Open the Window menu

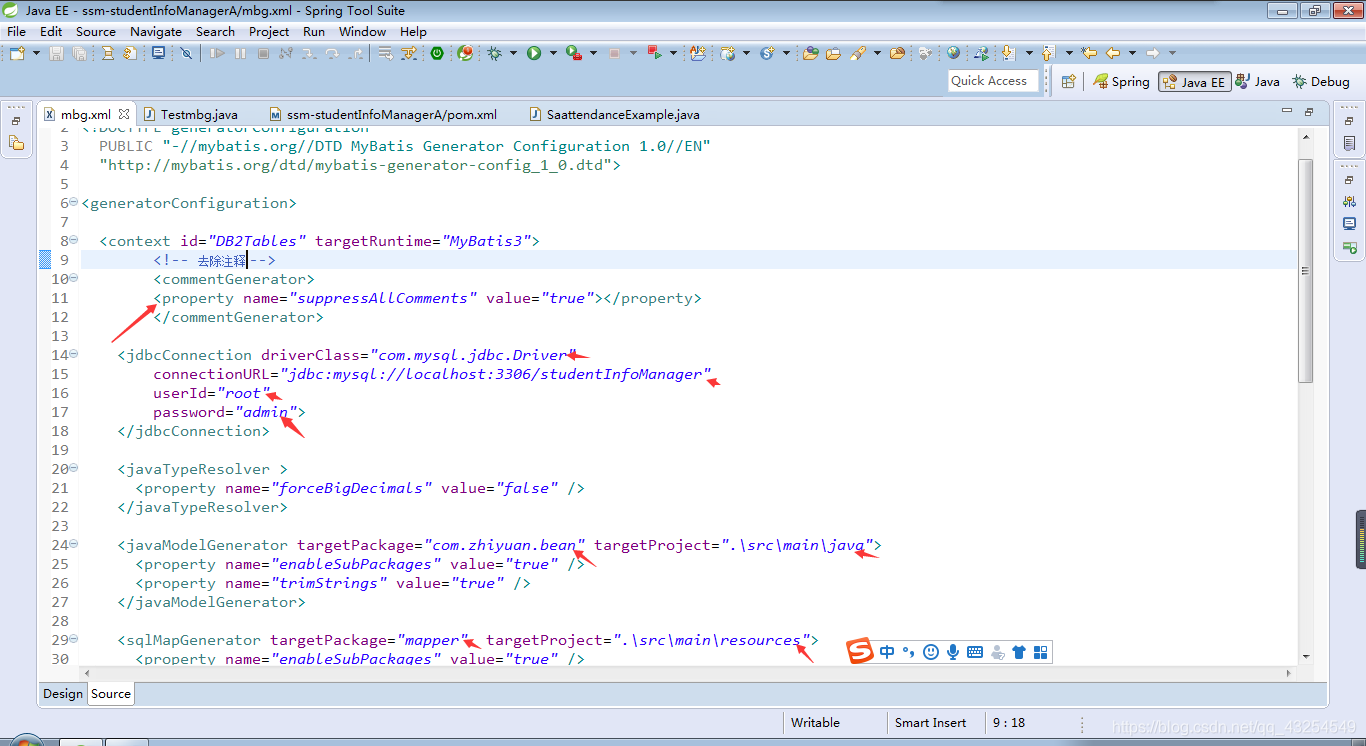(362, 31)
